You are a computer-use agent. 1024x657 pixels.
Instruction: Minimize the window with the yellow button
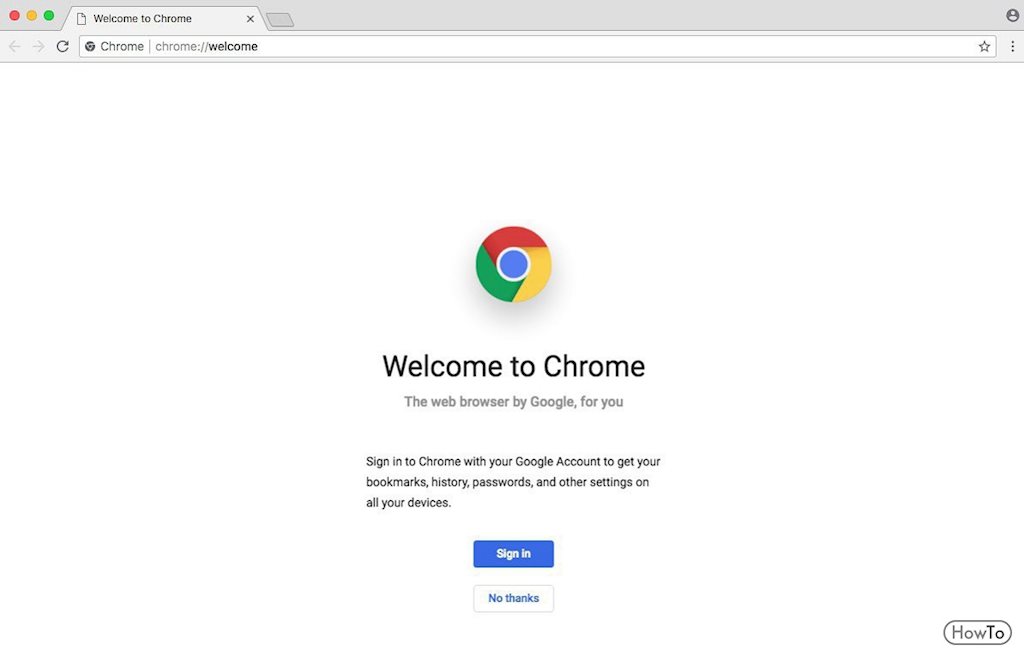tap(32, 16)
